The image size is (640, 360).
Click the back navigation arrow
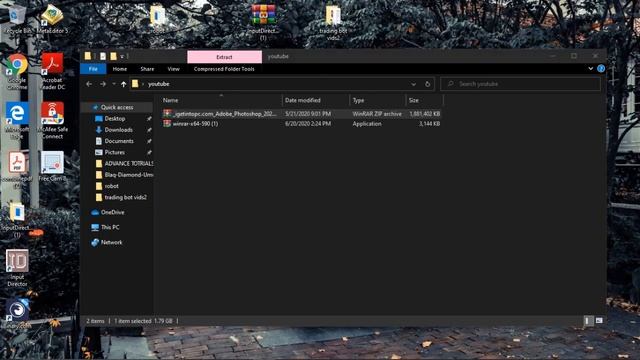tap(89, 84)
